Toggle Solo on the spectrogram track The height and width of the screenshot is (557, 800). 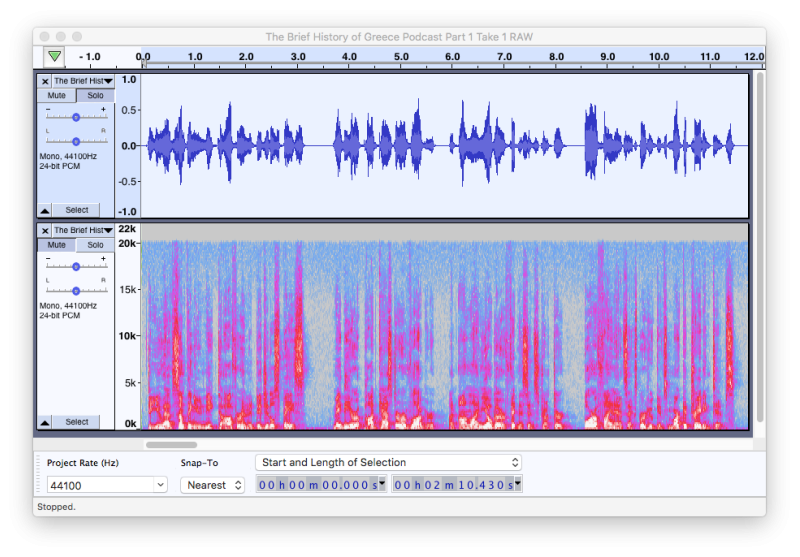pos(95,245)
